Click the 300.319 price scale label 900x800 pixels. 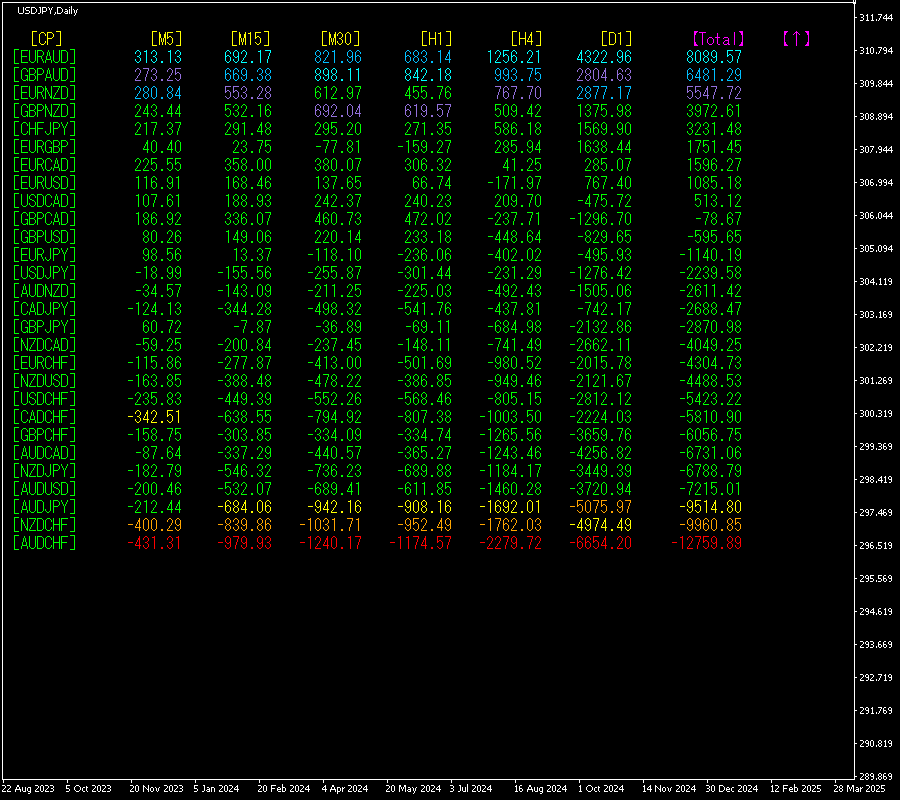pyautogui.click(x=876, y=413)
